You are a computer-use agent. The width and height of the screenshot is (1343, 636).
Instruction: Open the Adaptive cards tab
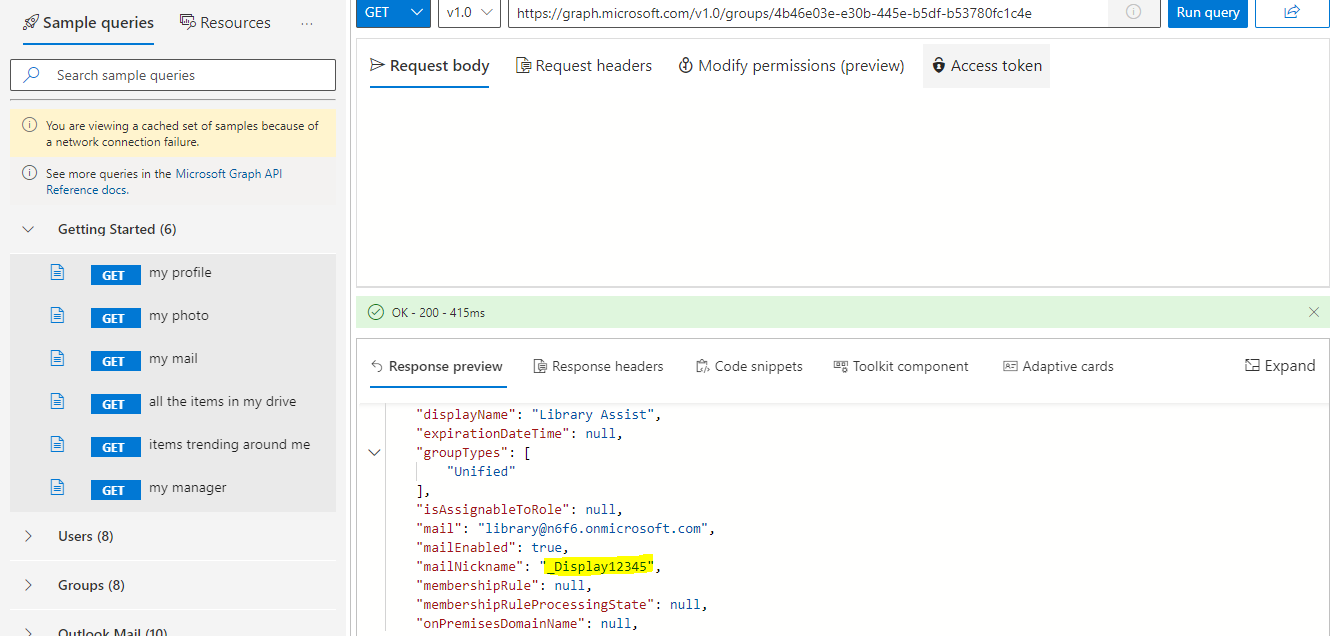tap(1058, 367)
